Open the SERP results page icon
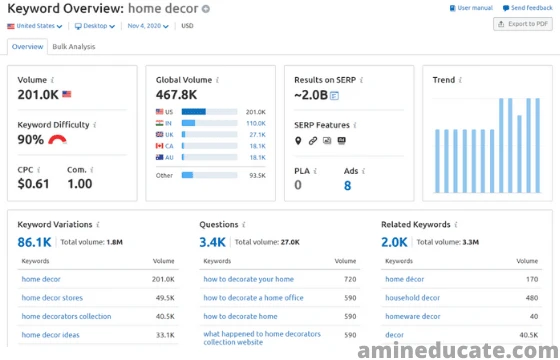Viewport: 560px width, 360px height. (334, 96)
